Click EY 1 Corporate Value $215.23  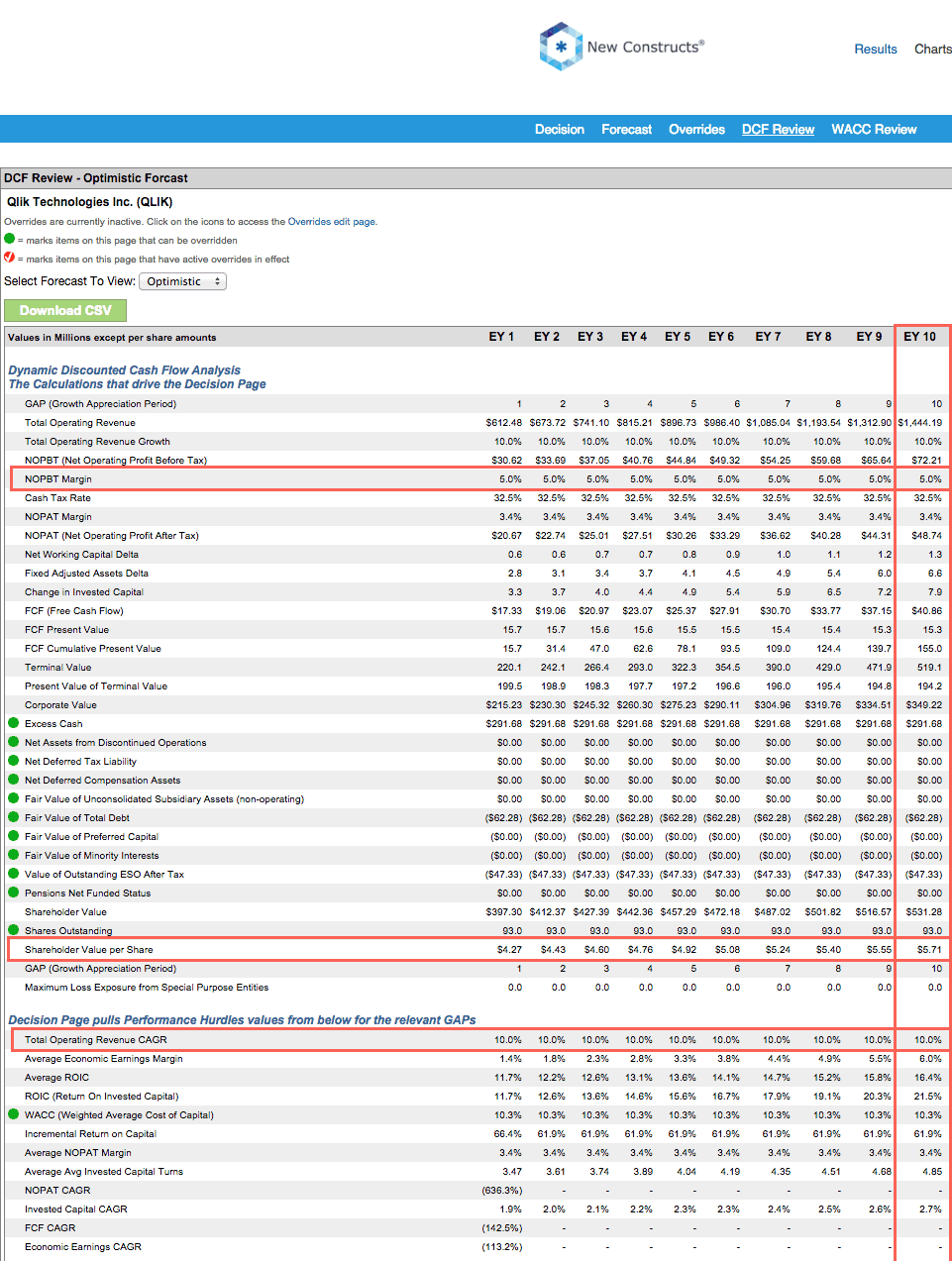coord(504,705)
